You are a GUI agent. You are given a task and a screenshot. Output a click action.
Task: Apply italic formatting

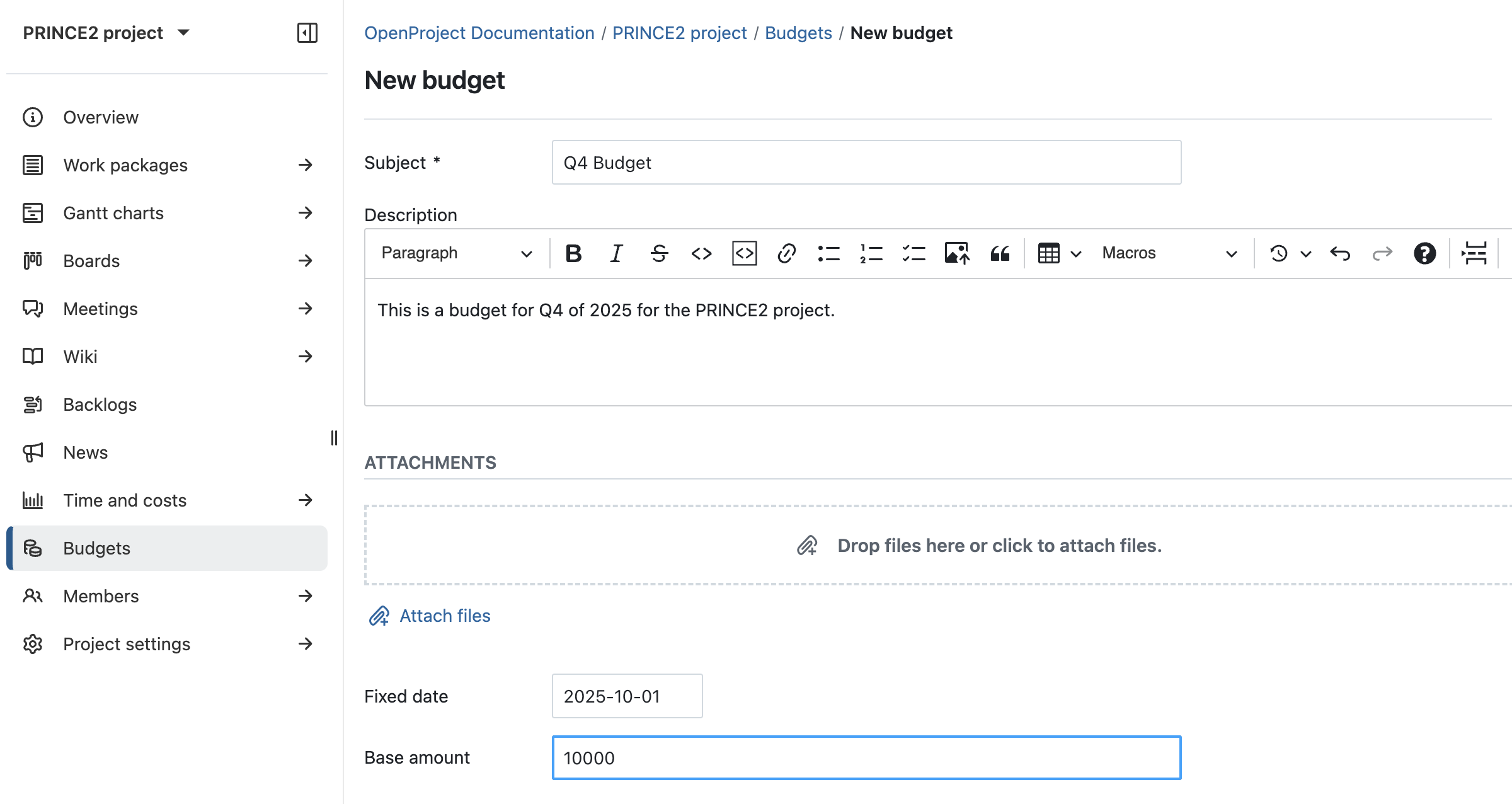(616, 253)
